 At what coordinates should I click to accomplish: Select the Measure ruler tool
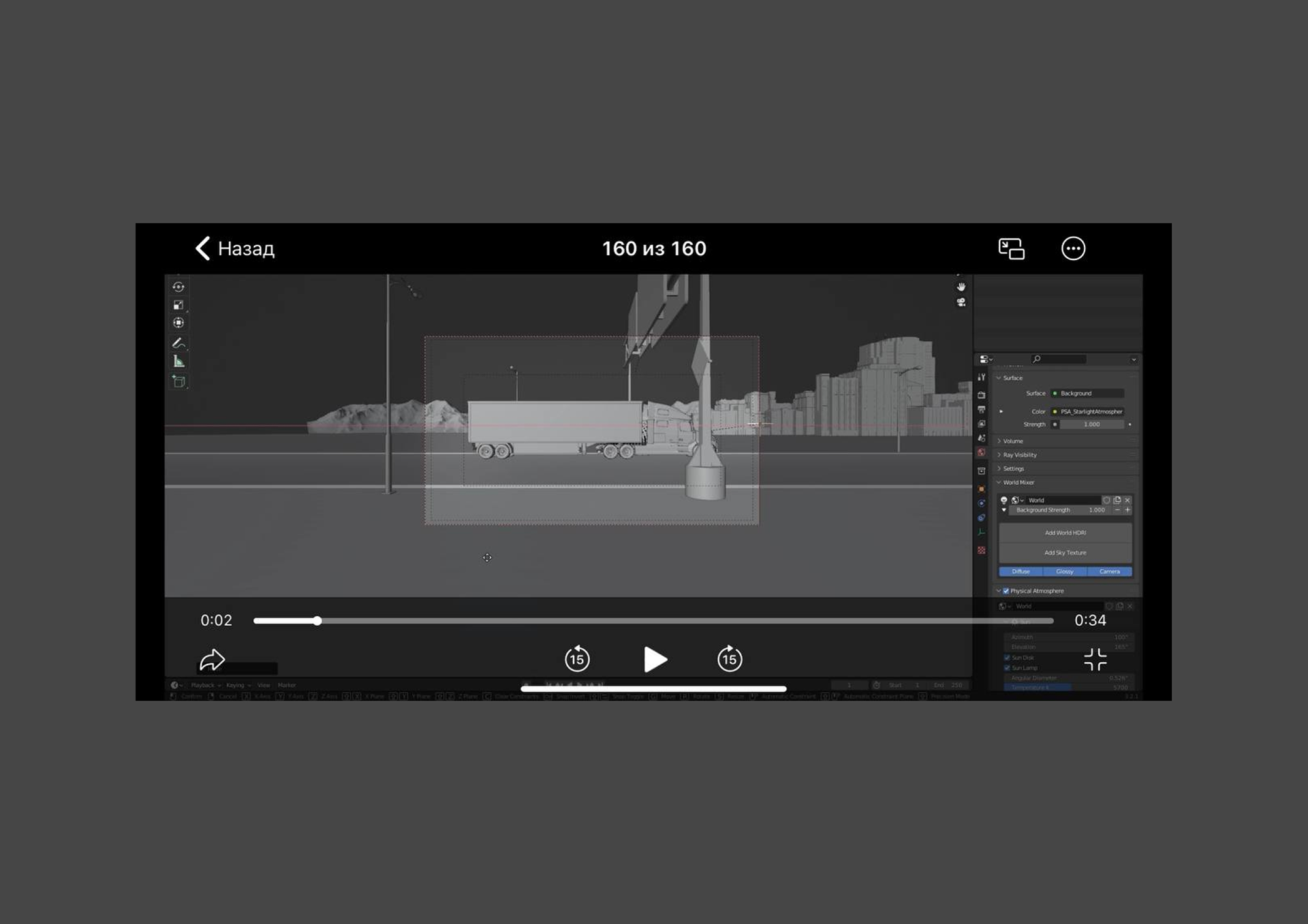[x=178, y=362]
